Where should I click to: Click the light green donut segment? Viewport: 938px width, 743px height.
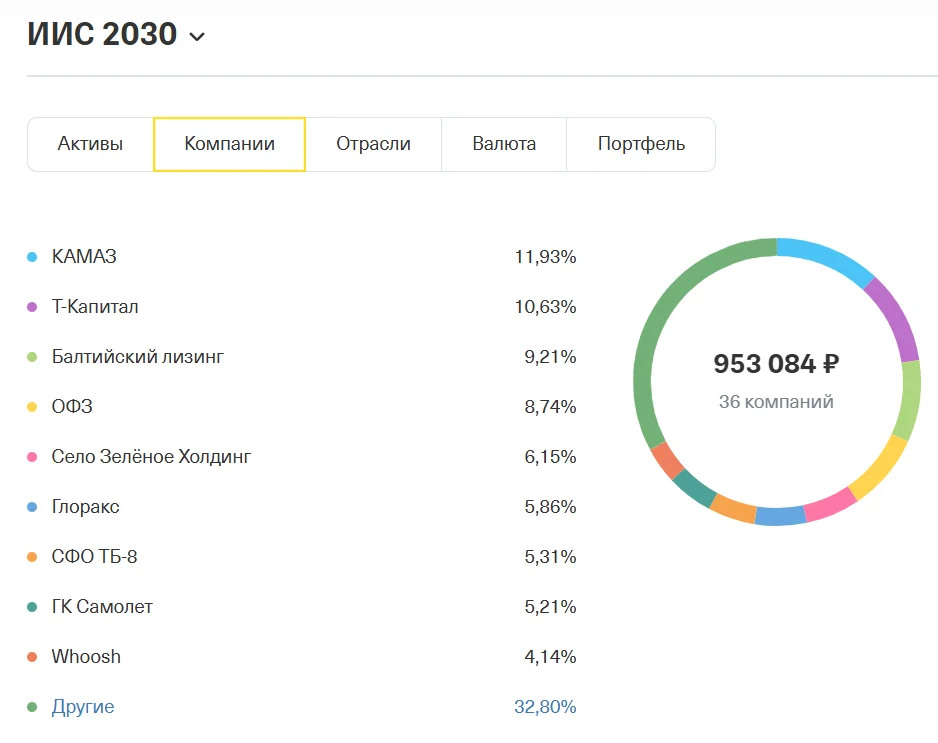(909, 400)
